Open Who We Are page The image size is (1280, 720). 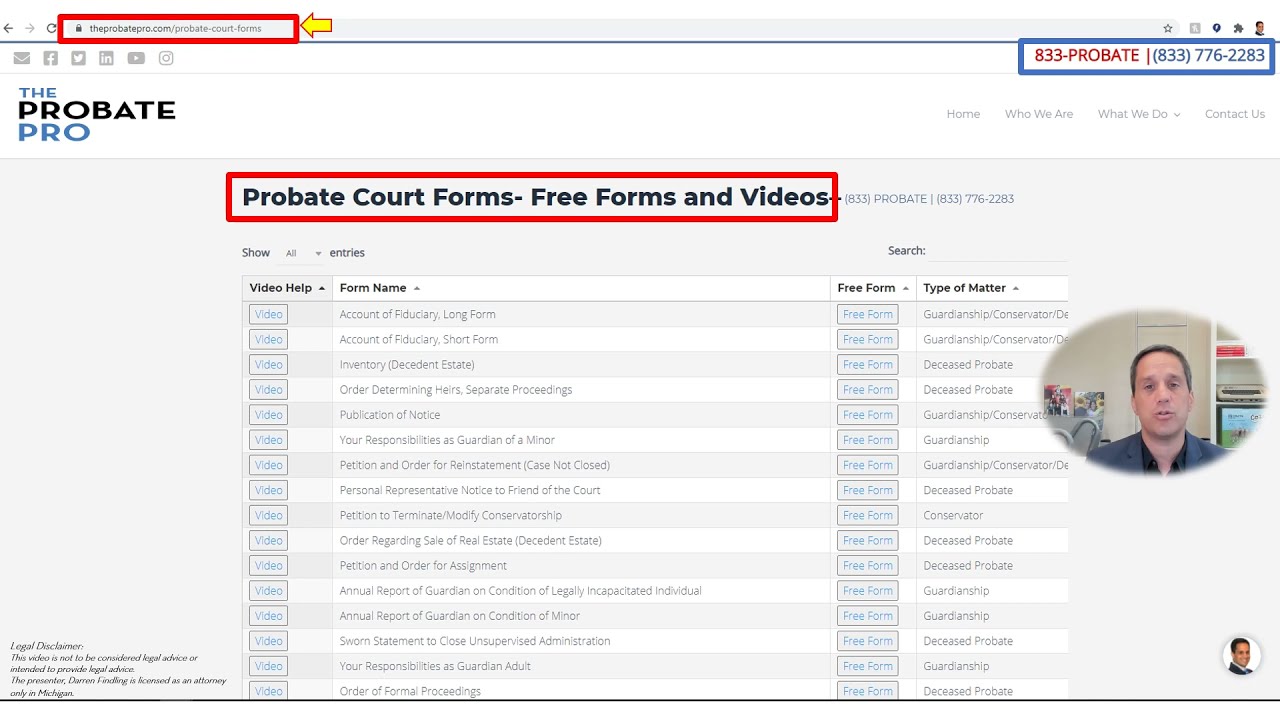(x=1039, y=114)
